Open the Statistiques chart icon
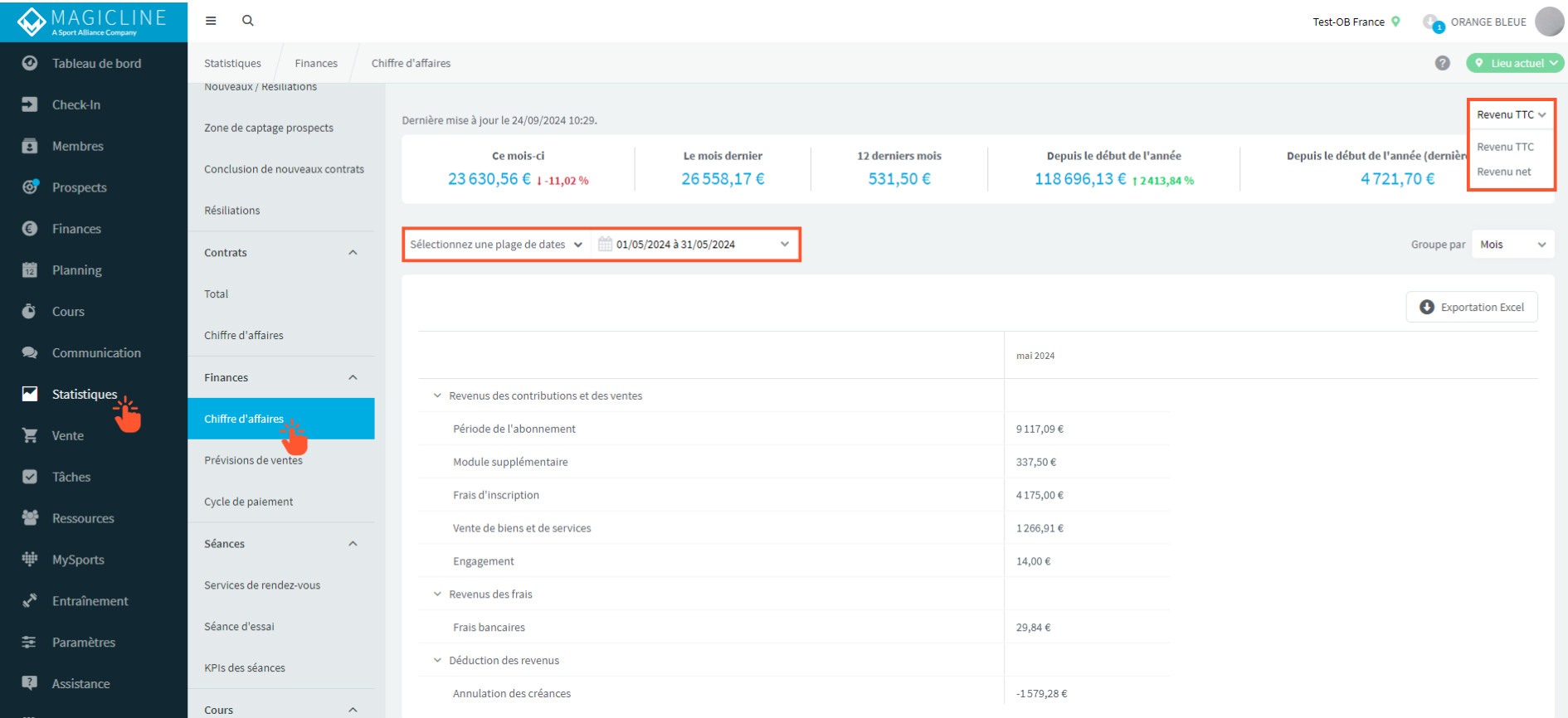This screenshot has width=1568, height=718. 30,394
